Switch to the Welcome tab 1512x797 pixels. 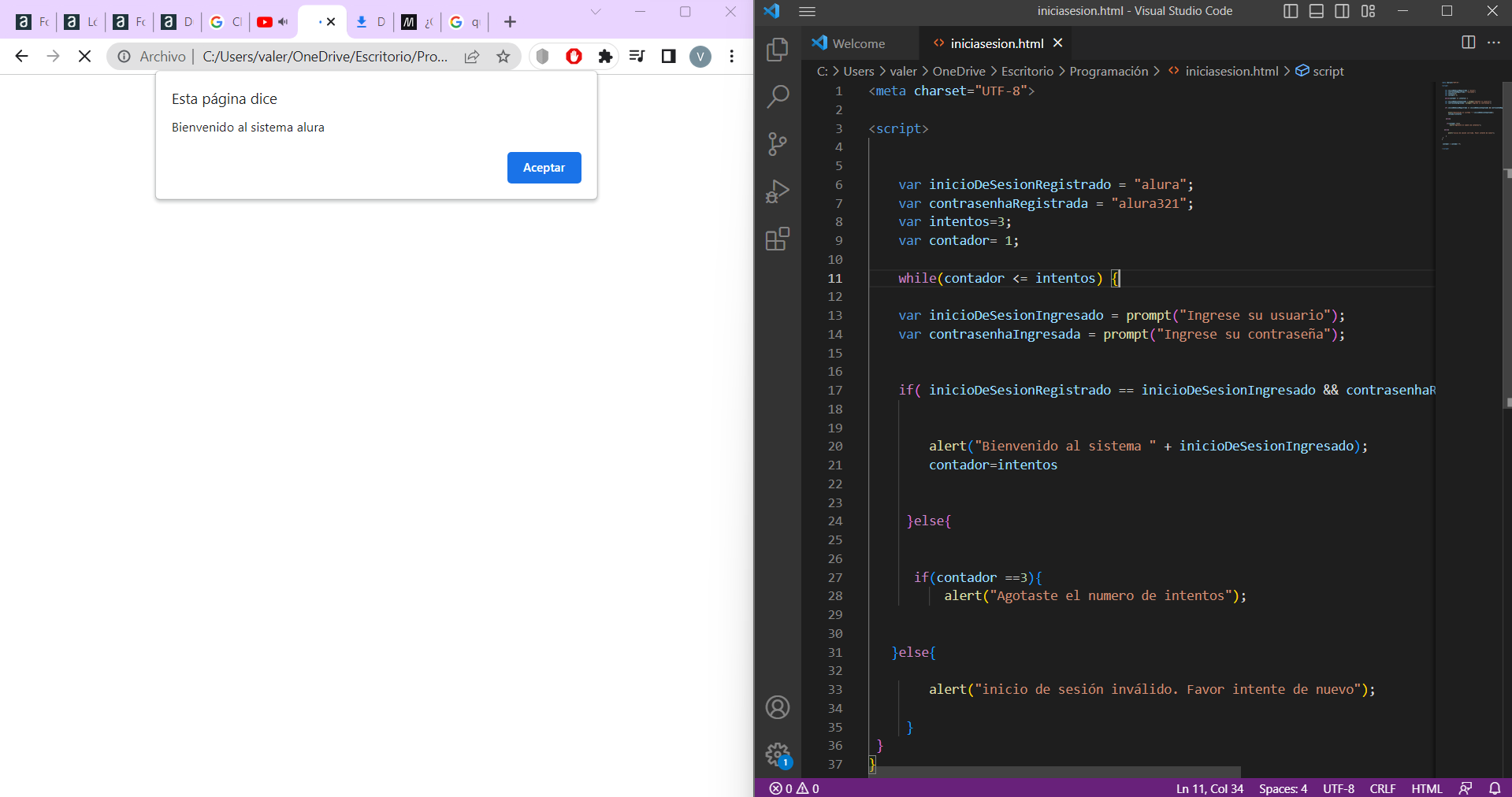coord(859,43)
